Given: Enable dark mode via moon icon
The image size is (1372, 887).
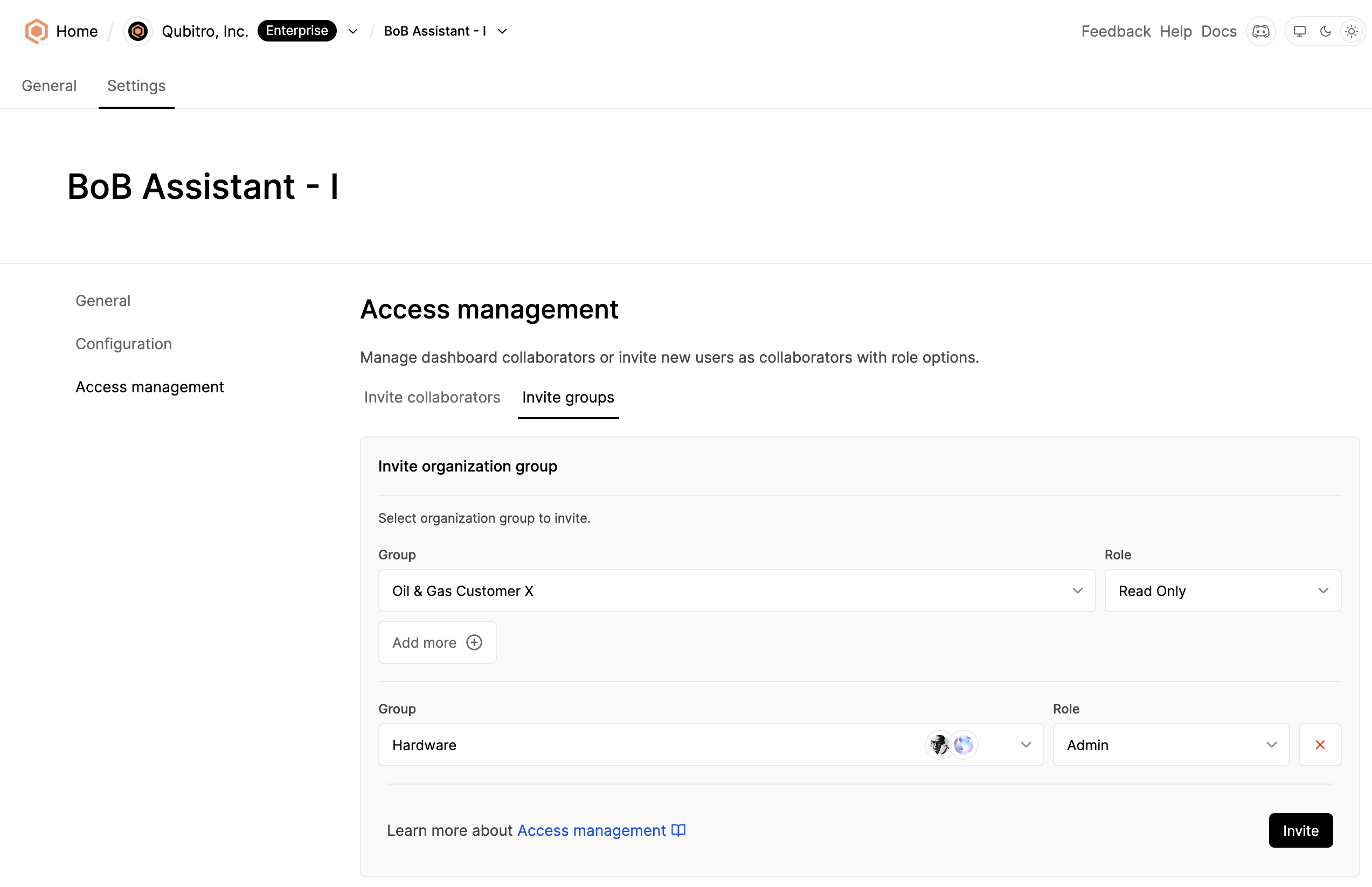Looking at the screenshot, I should 1325,31.
